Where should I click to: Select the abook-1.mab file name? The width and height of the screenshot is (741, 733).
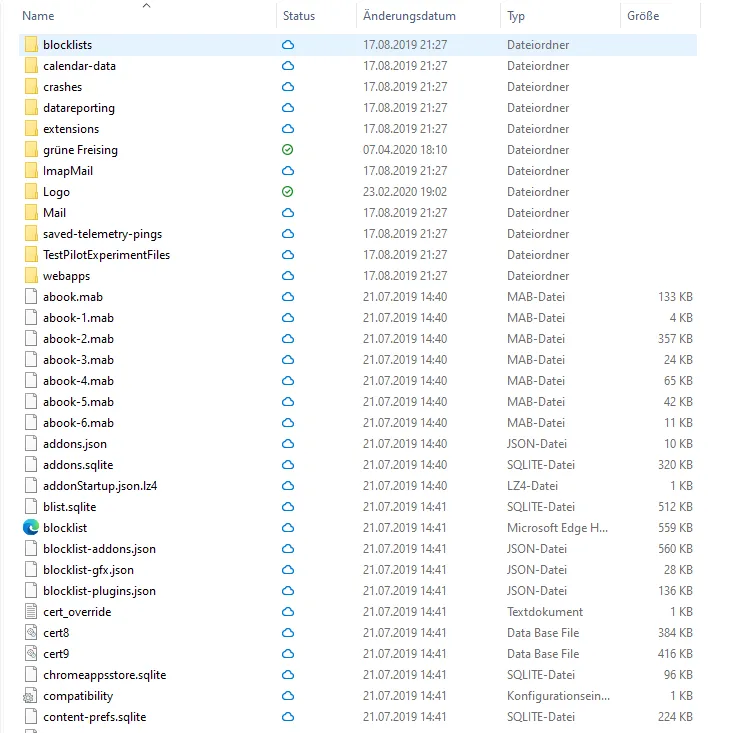coord(78,318)
